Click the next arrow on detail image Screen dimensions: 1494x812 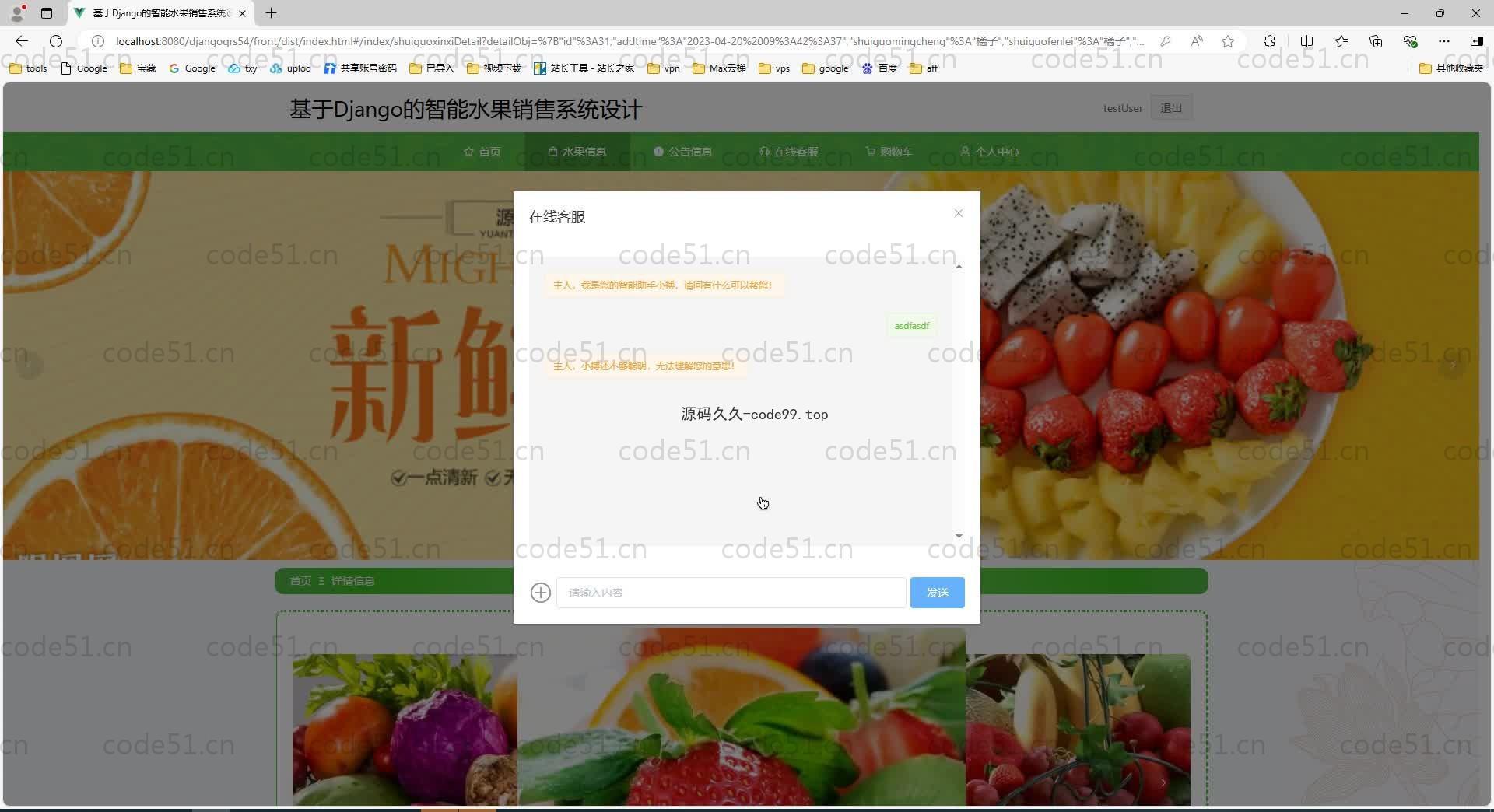point(1163,783)
